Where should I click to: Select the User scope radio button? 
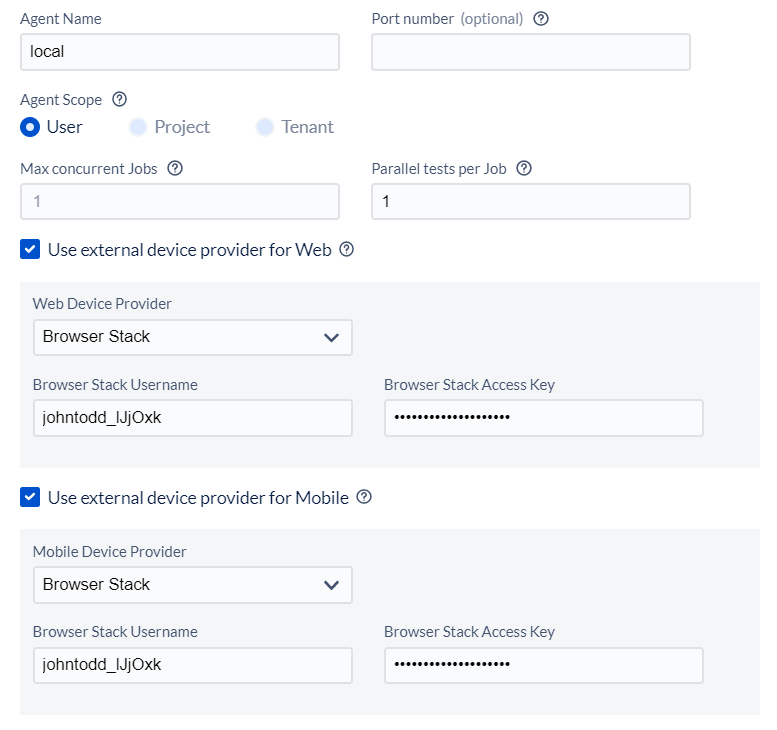pyautogui.click(x=30, y=127)
